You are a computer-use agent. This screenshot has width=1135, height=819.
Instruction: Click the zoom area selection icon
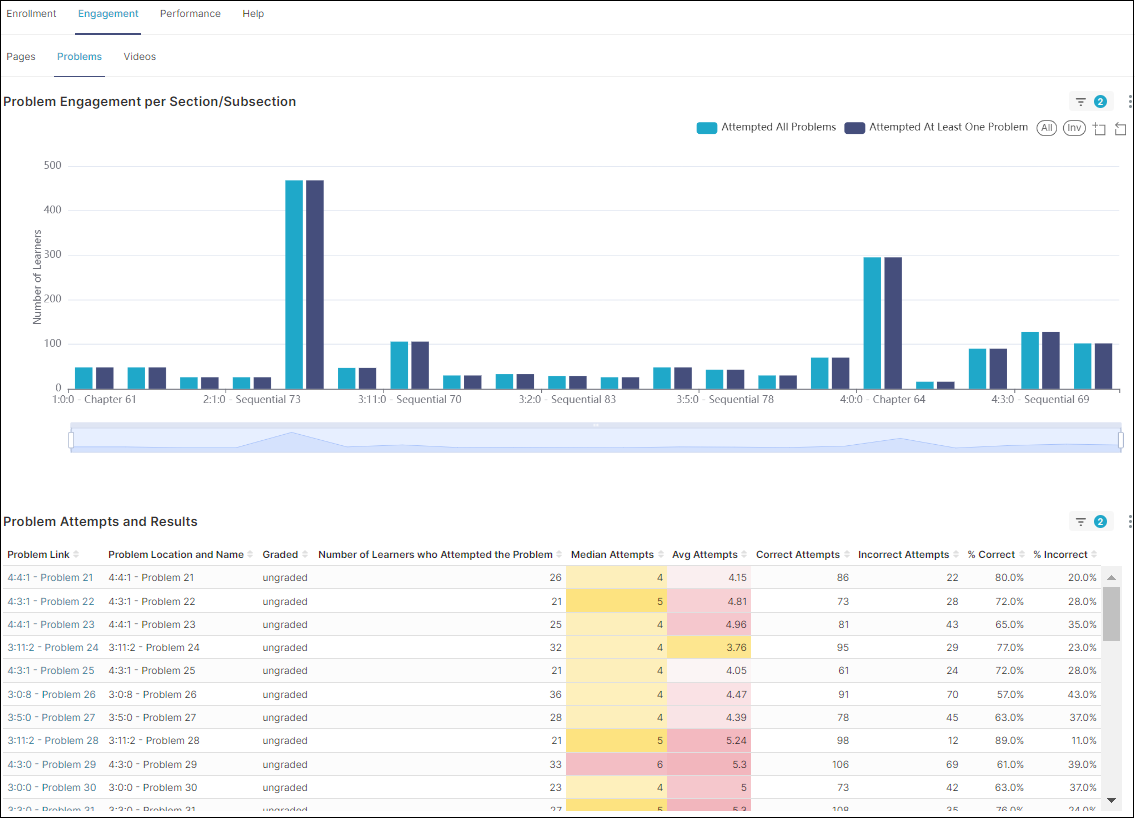(x=1099, y=129)
